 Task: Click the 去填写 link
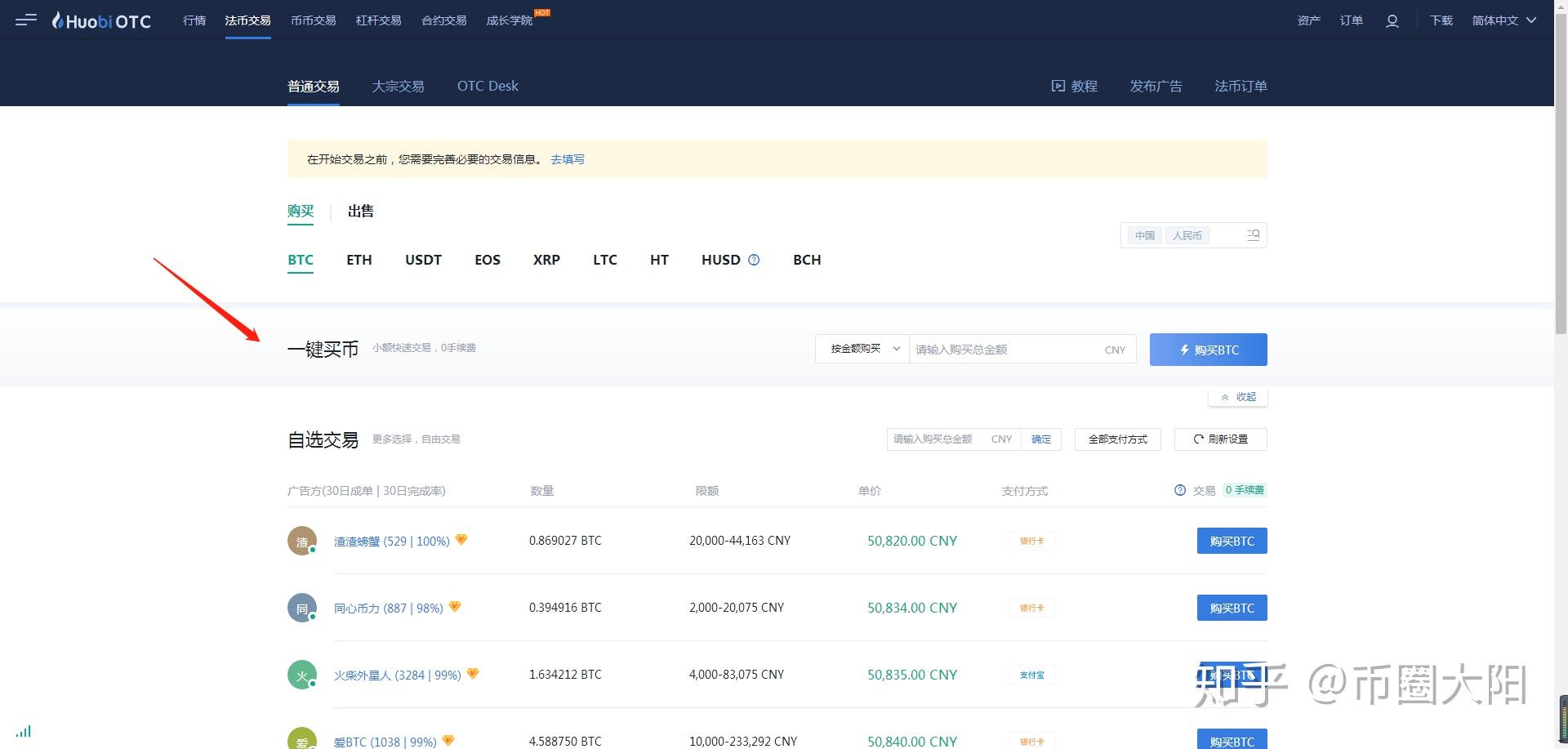point(568,159)
